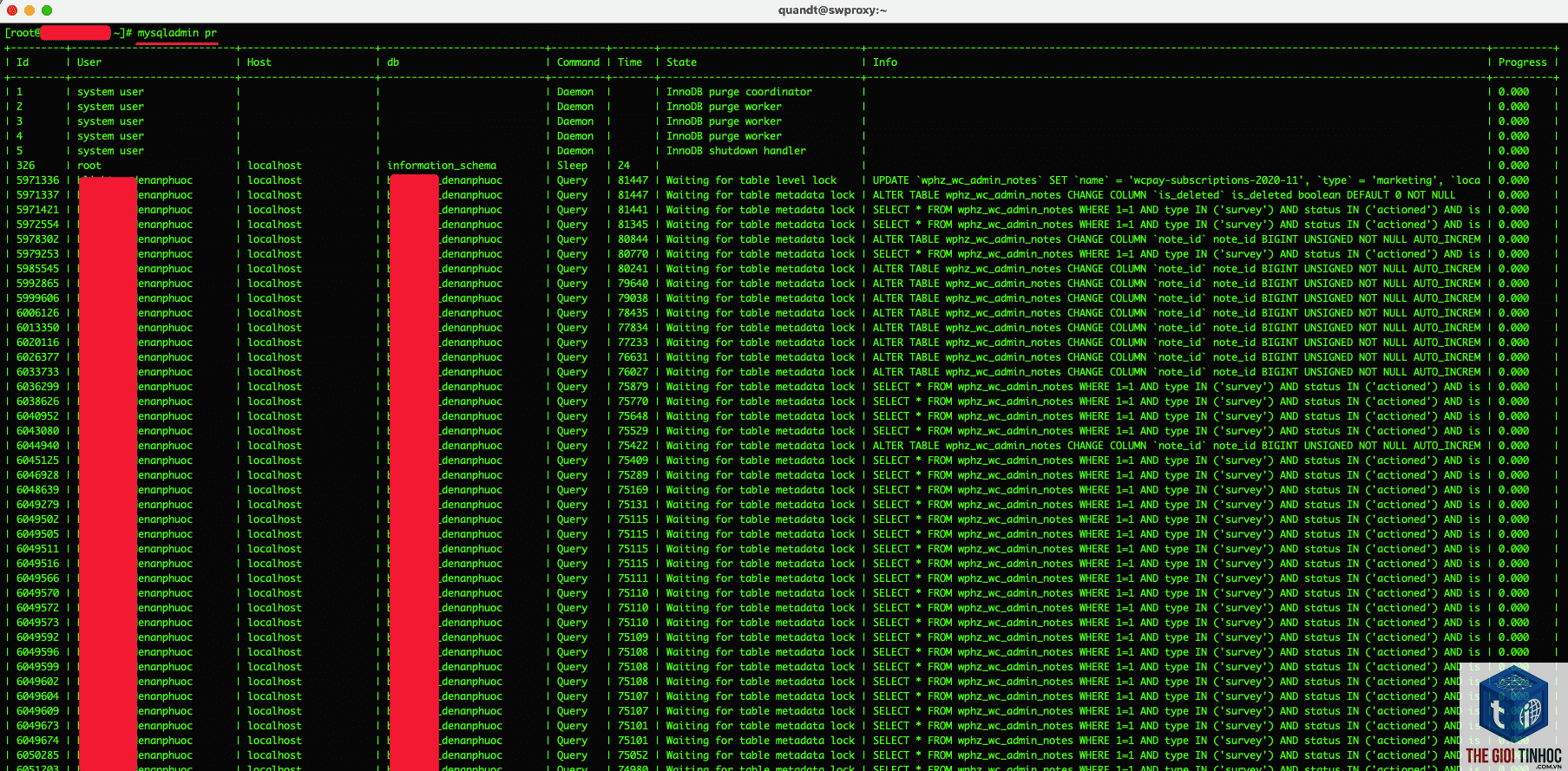Minimize the terminal window using the yellow button
The width and height of the screenshot is (1568, 771).
29,10
